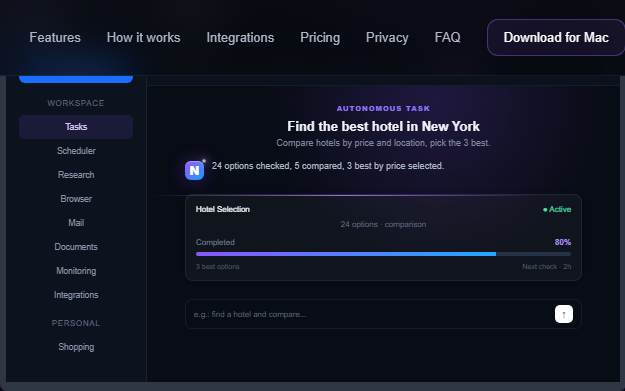Screen dimensions: 625x391
Task: Open the Pricing page link
Action: (320, 37)
